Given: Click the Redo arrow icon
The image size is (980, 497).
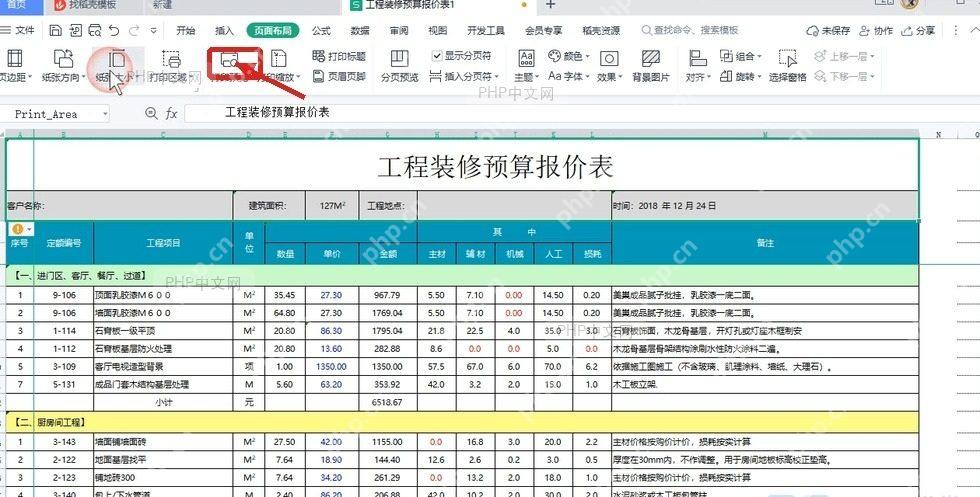Looking at the screenshot, I should (134, 30).
